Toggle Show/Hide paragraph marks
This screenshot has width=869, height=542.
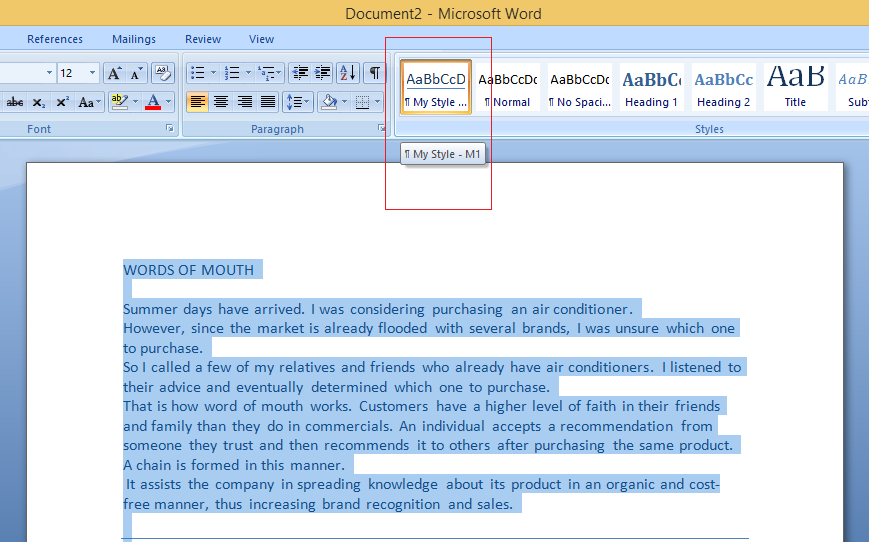374,73
